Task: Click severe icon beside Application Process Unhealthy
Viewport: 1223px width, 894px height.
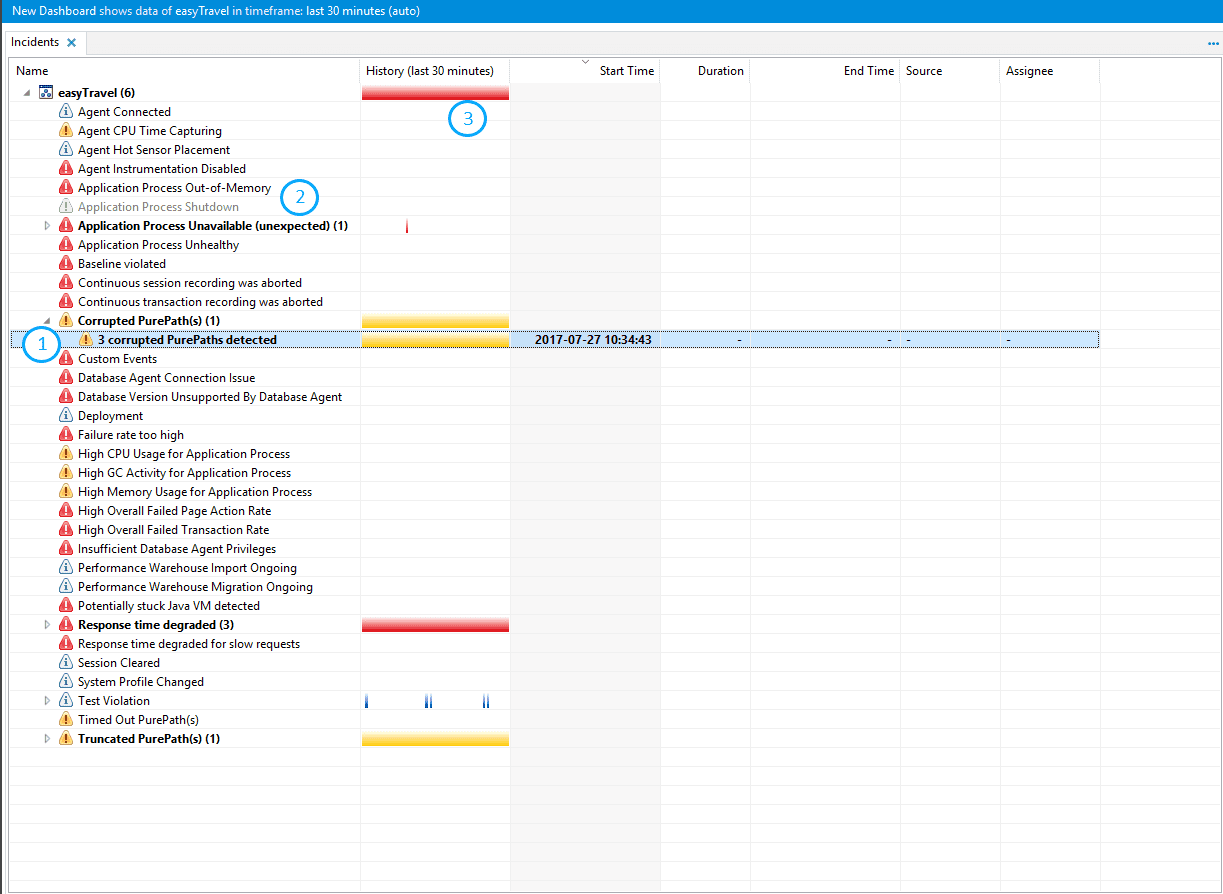Action: point(66,245)
